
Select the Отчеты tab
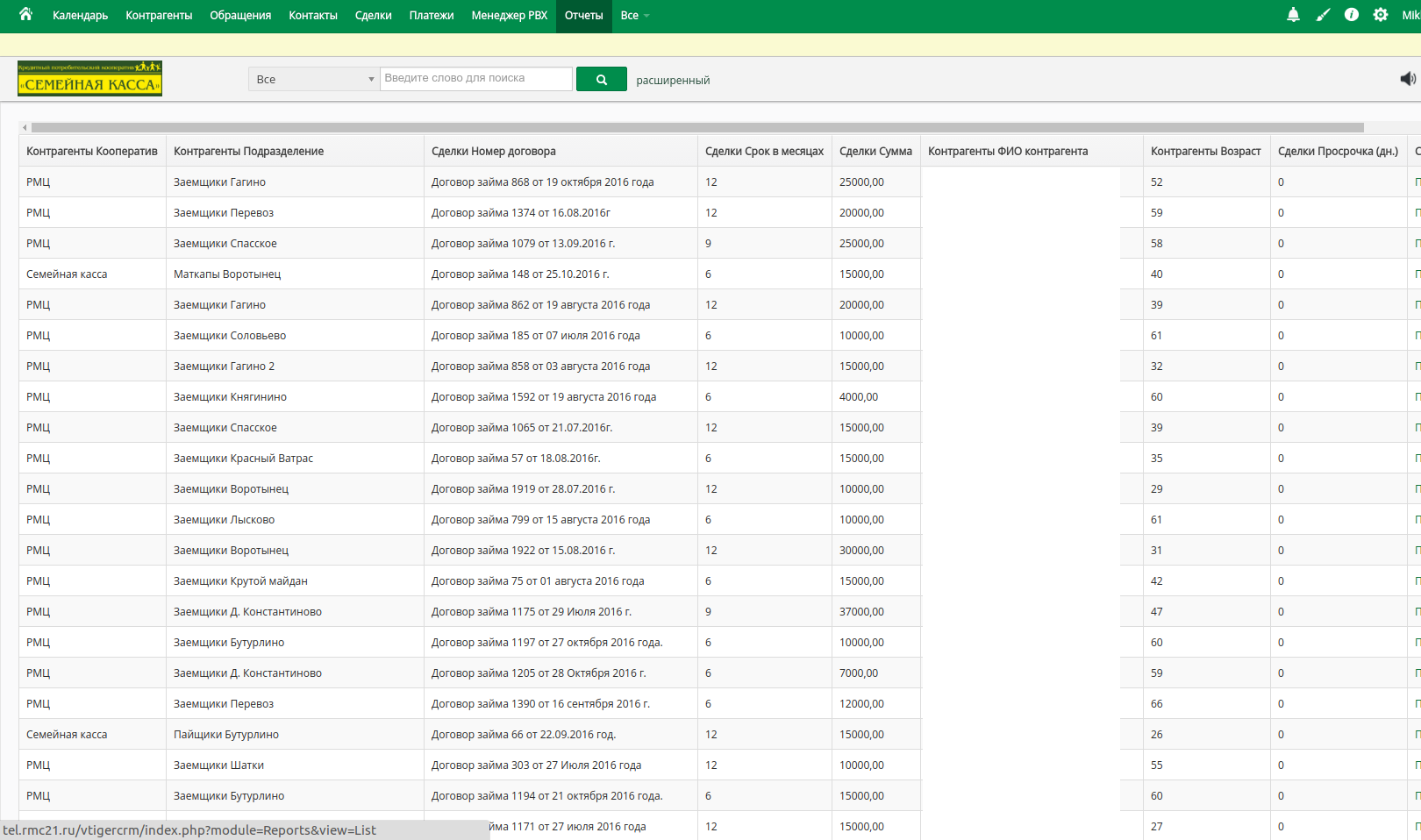tap(583, 15)
